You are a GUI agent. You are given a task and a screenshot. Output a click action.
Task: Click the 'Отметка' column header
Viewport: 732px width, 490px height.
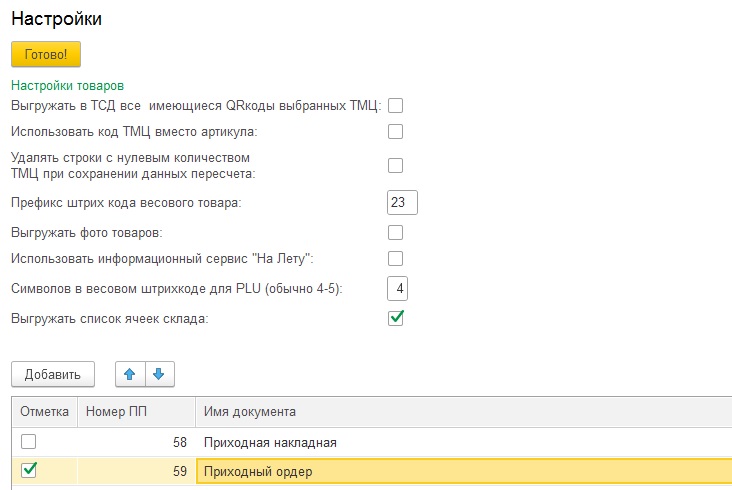pos(44,412)
